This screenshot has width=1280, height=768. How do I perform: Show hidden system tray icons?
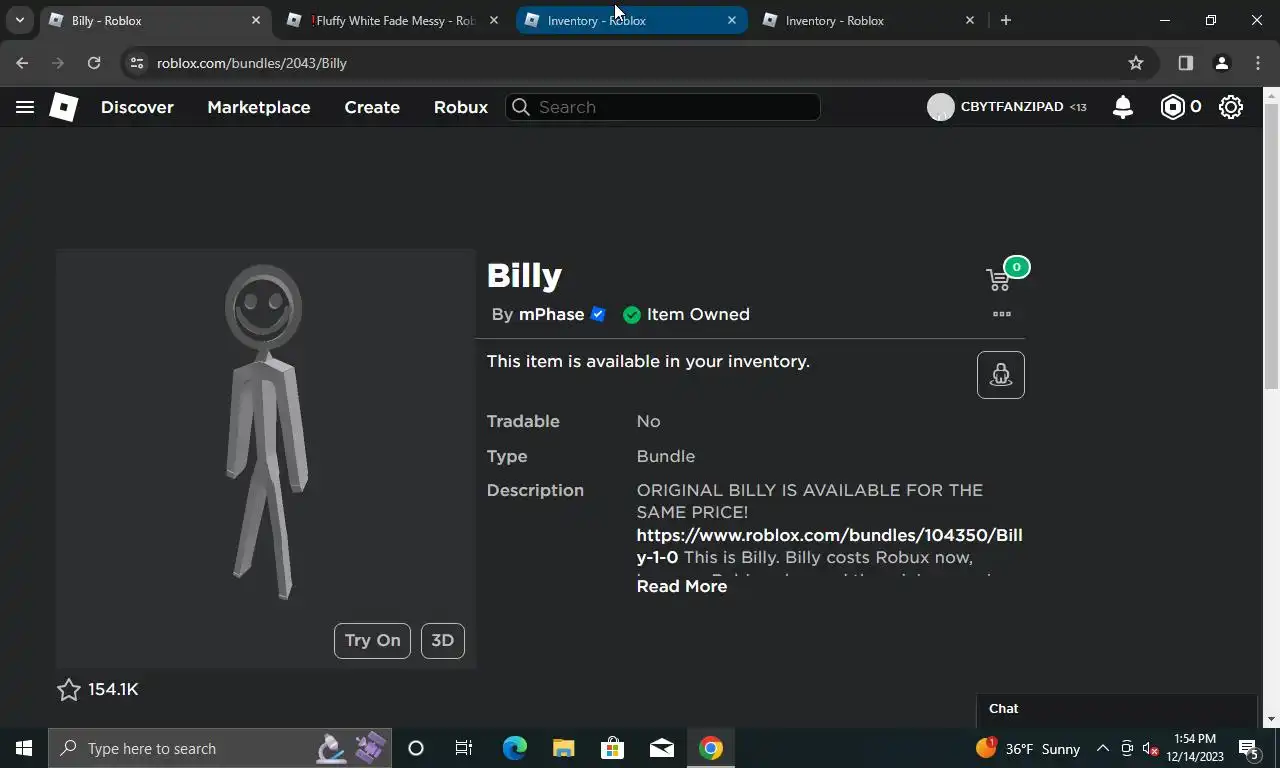click(1103, 748)
